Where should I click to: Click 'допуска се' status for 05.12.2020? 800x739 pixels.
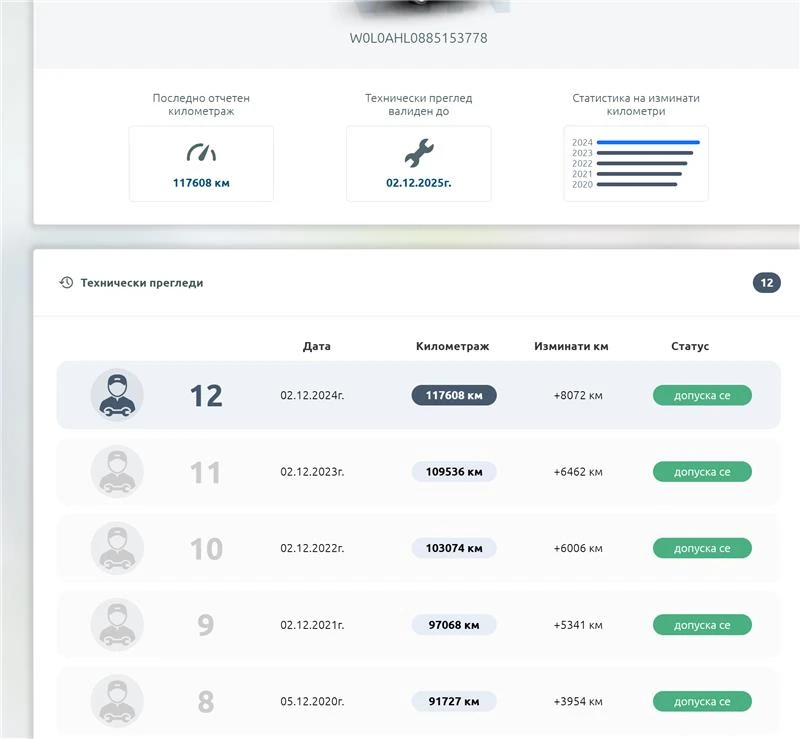702,702
